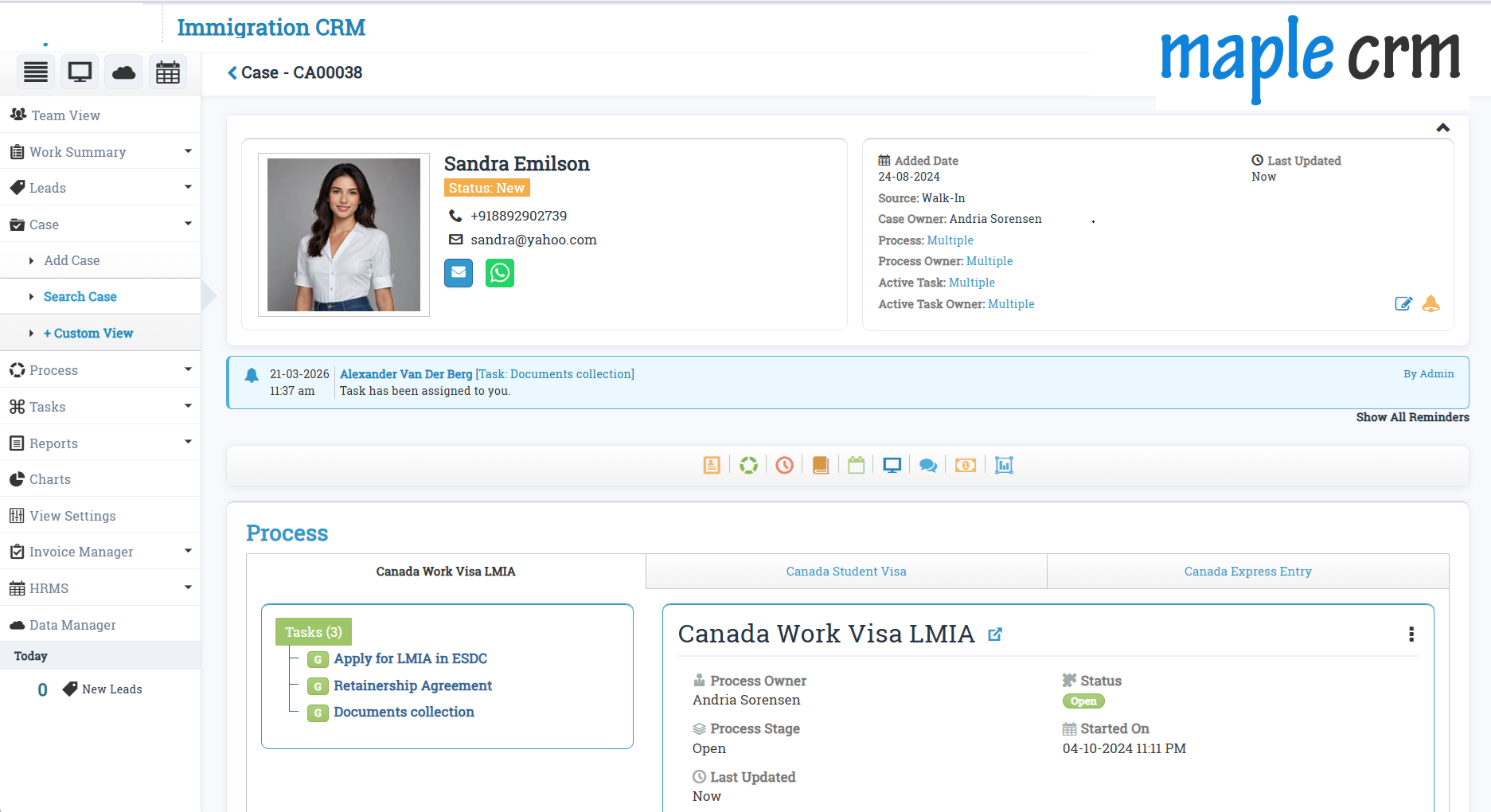Open WhatsApp chat with Sandra Emilson
The height and width of the screenshot is (812, 1491).
pos(500,273)
